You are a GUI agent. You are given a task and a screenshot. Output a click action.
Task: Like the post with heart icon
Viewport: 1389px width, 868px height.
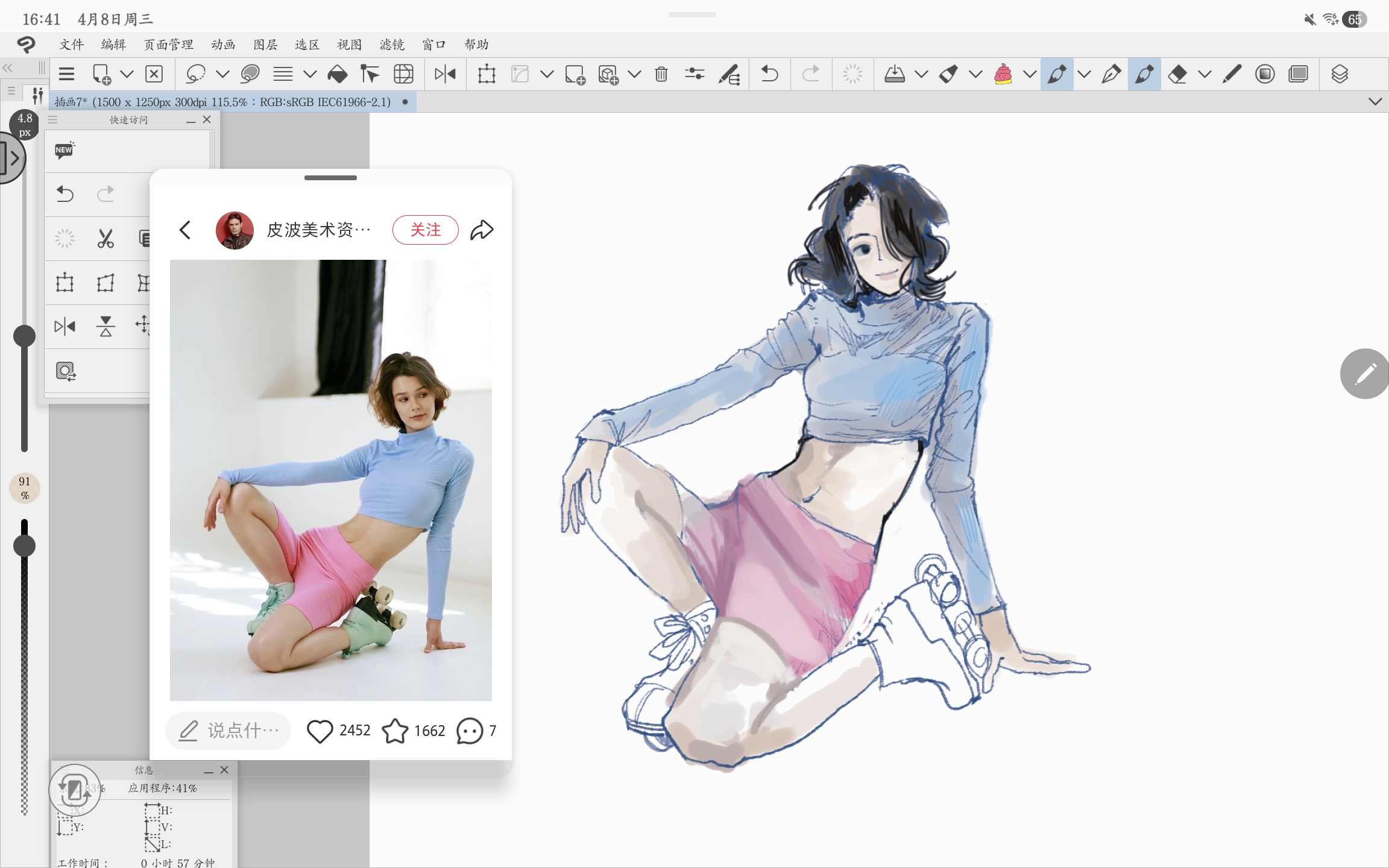[320, 731]
